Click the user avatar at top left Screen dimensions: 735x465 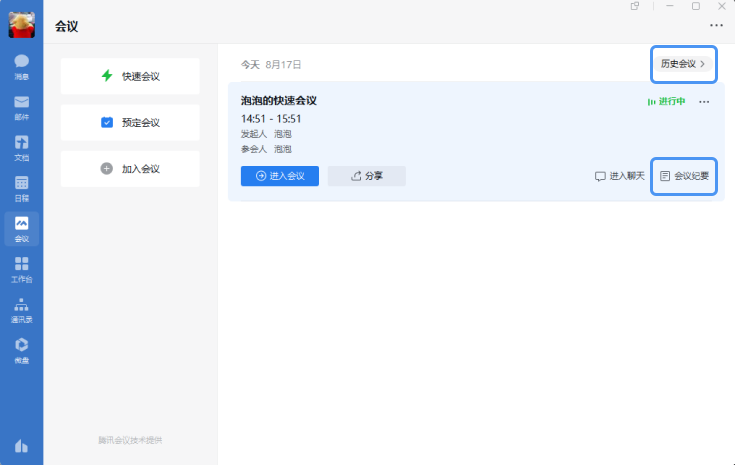[21, 24]
